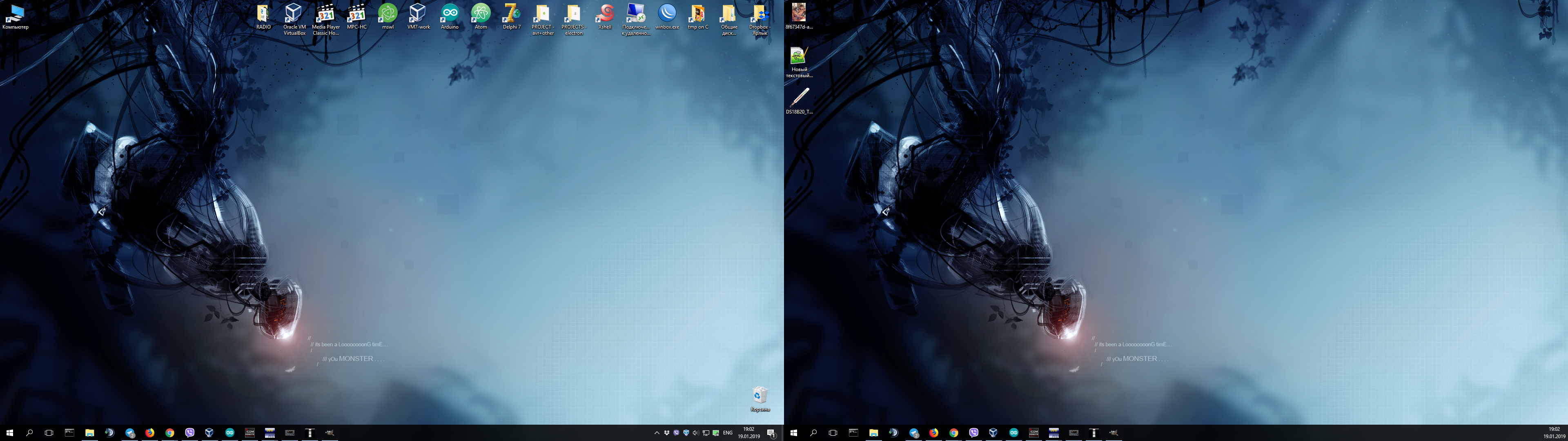This screenshot has width=1568, height=441.
Task: Open Firefox on right taskbar
Action: point(934,432)
